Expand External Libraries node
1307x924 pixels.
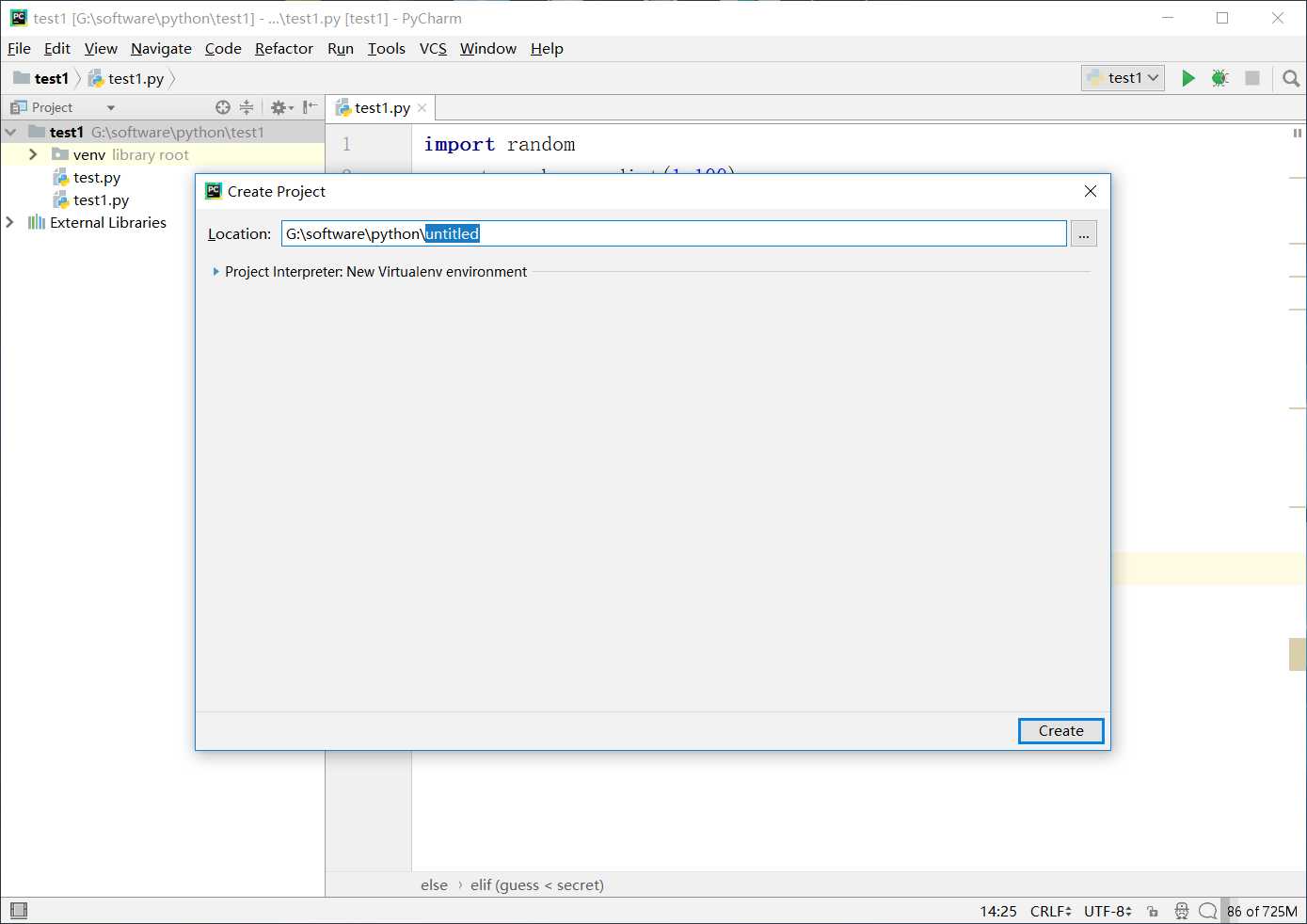pos(10,222)
